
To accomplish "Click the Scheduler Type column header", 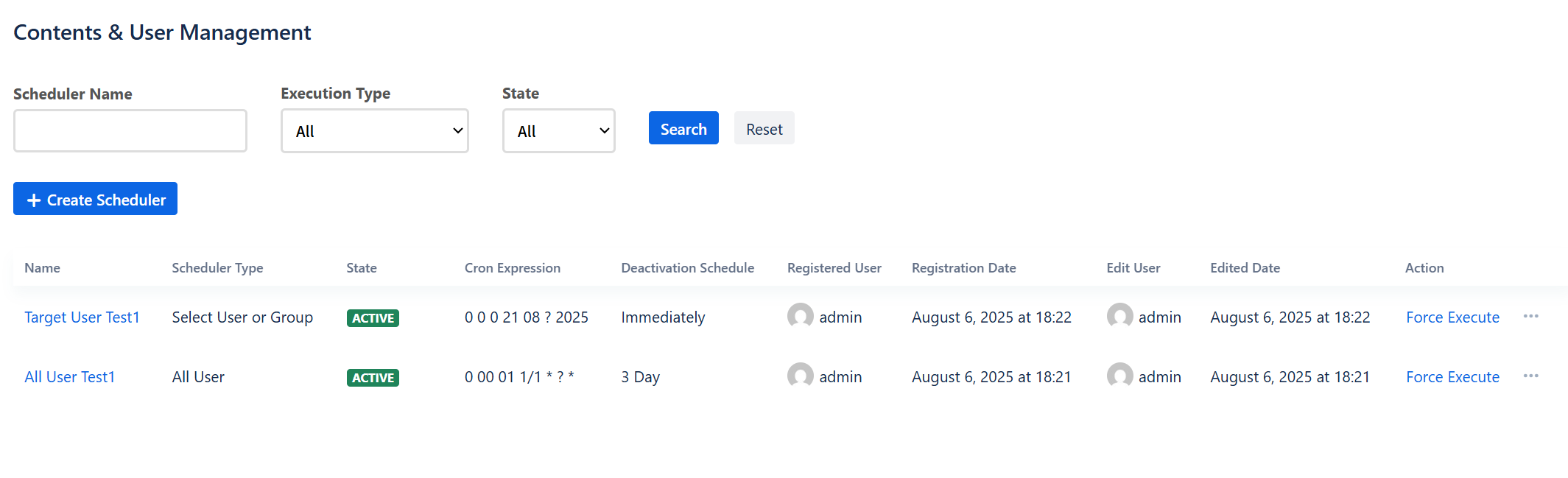I will [x=217, y=268].
